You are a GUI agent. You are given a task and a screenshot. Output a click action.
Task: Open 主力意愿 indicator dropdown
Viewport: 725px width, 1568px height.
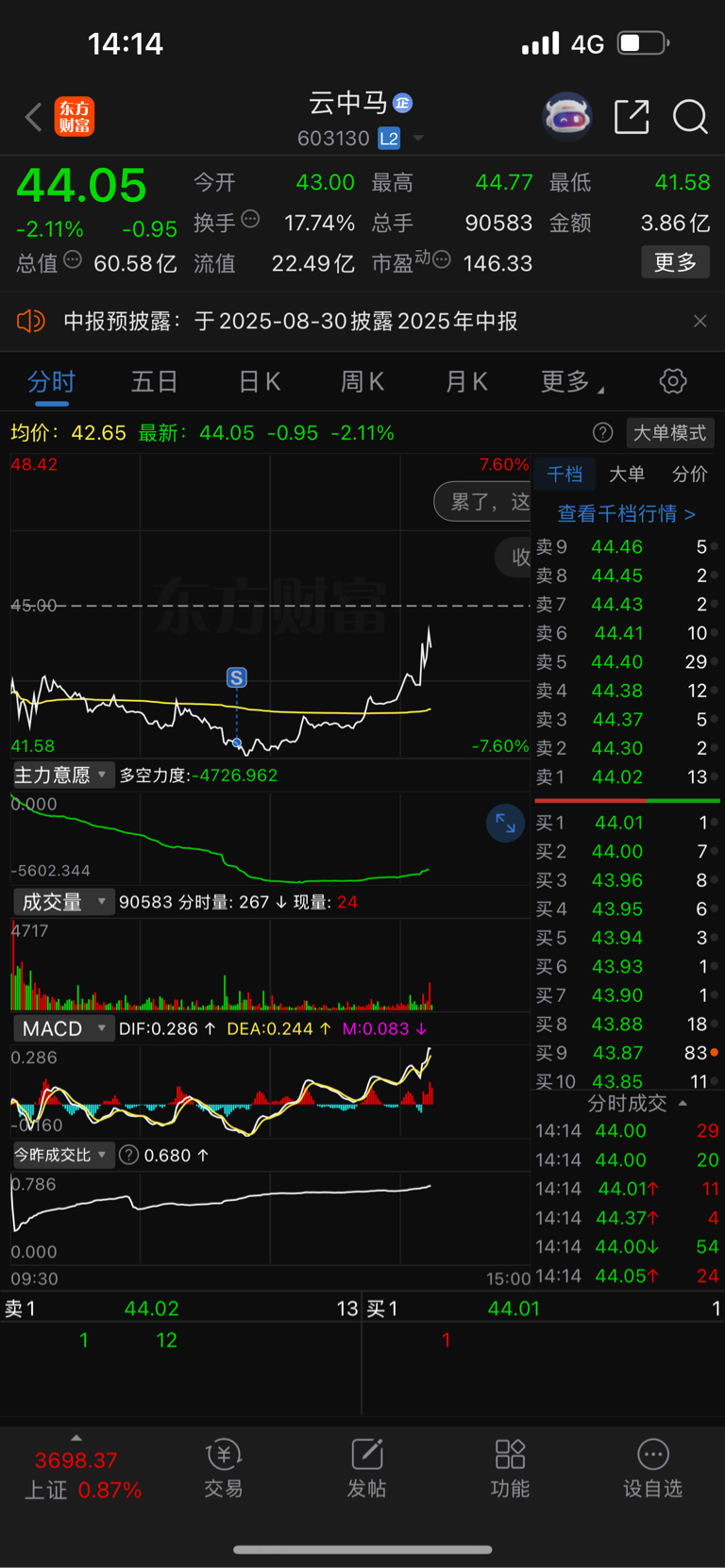(63, 776)
